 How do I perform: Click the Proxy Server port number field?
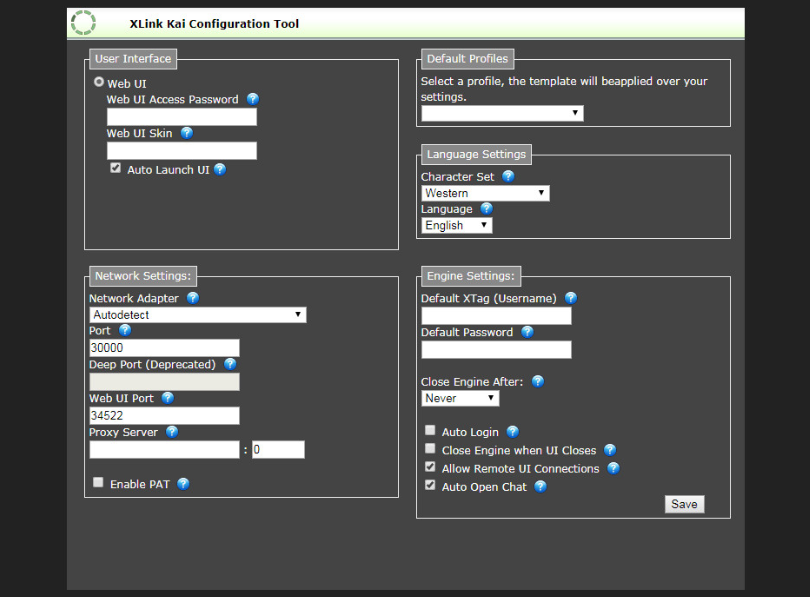[x=278, y=450]
